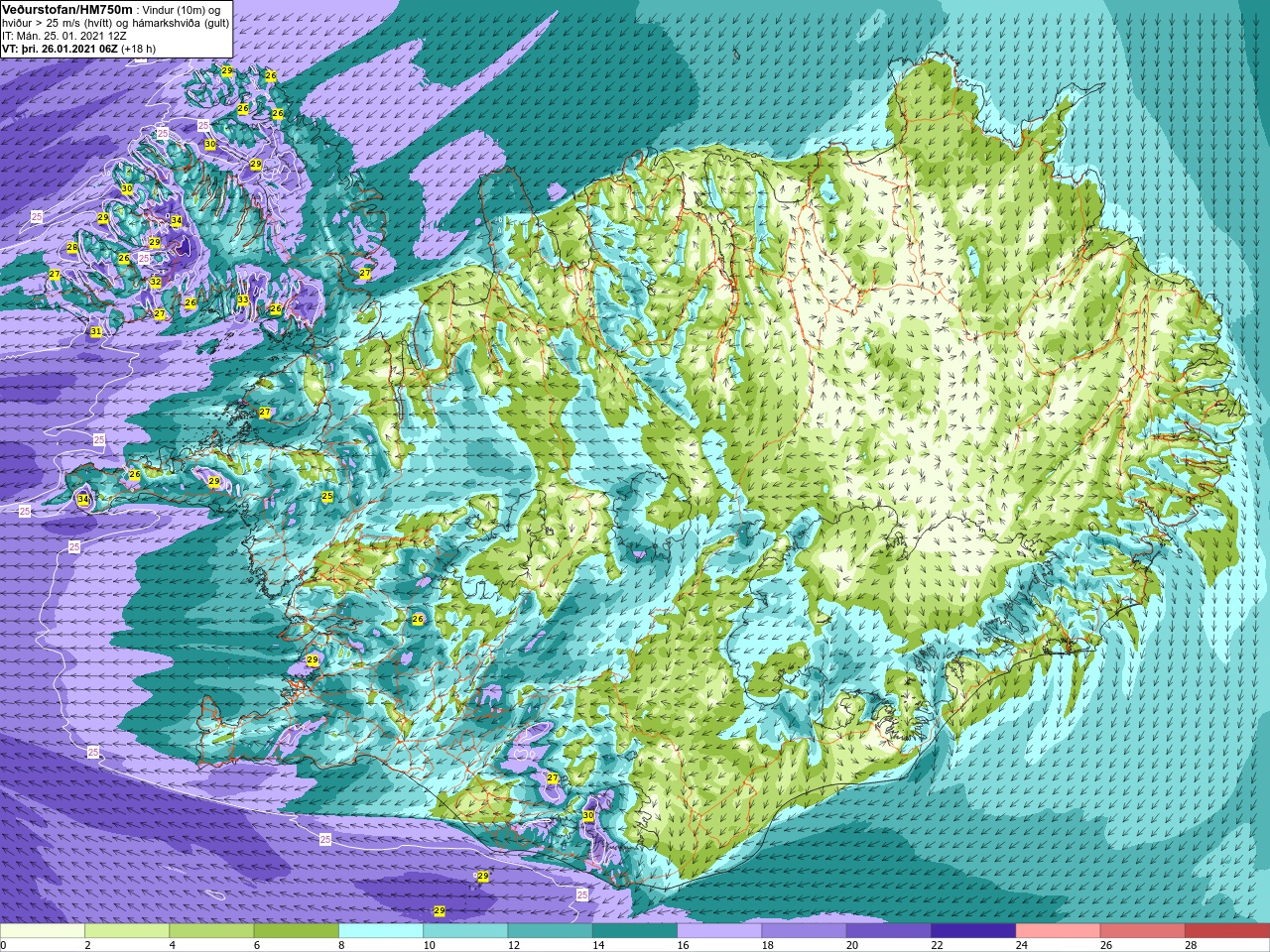The width and height of the screenshot is (1270, 952).
Task: Click the pale yellow 0–2 m/s legend swatch
Action: [x=43, y=931]
